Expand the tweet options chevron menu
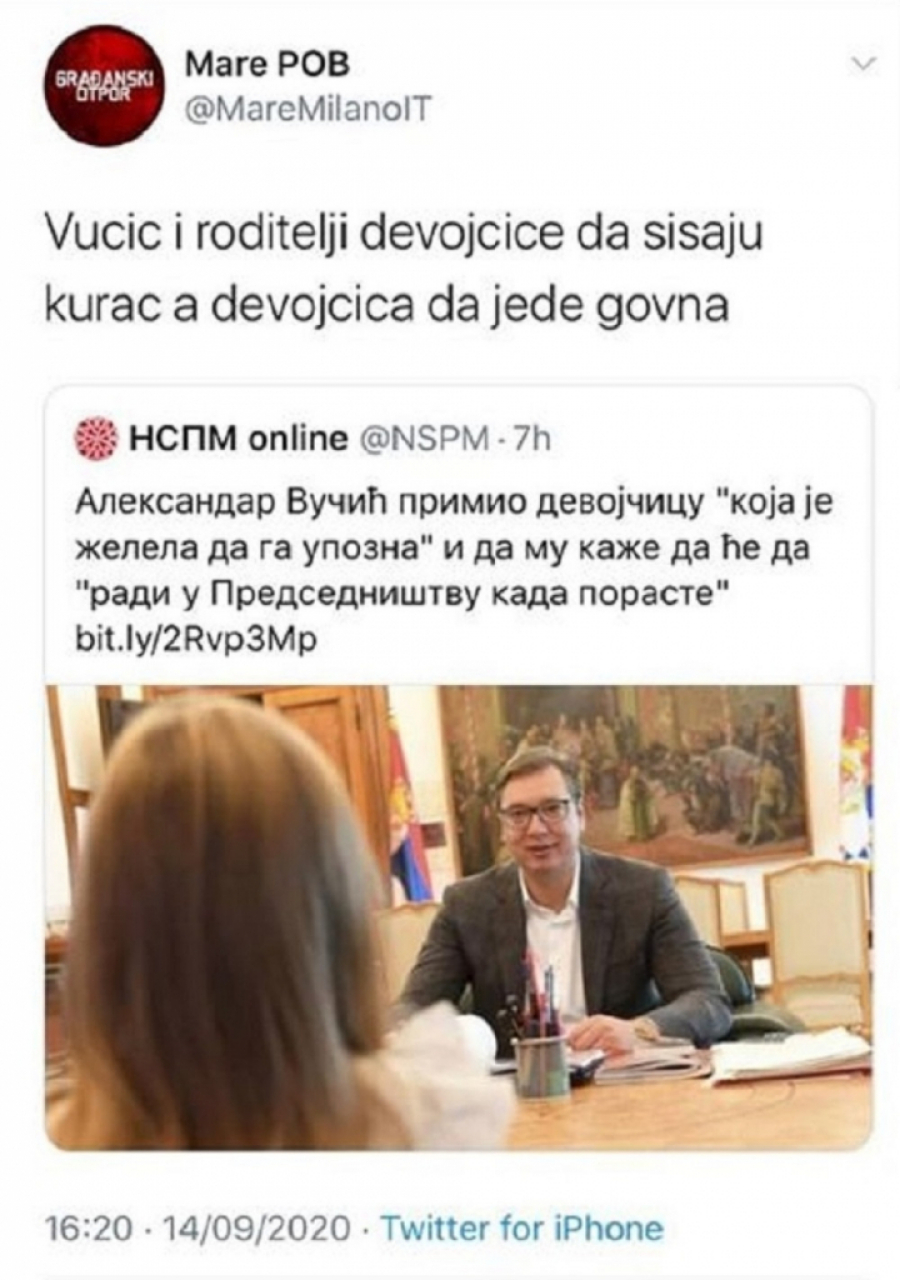This screenshot has width=900, height=1280. (x=862, y=64)
